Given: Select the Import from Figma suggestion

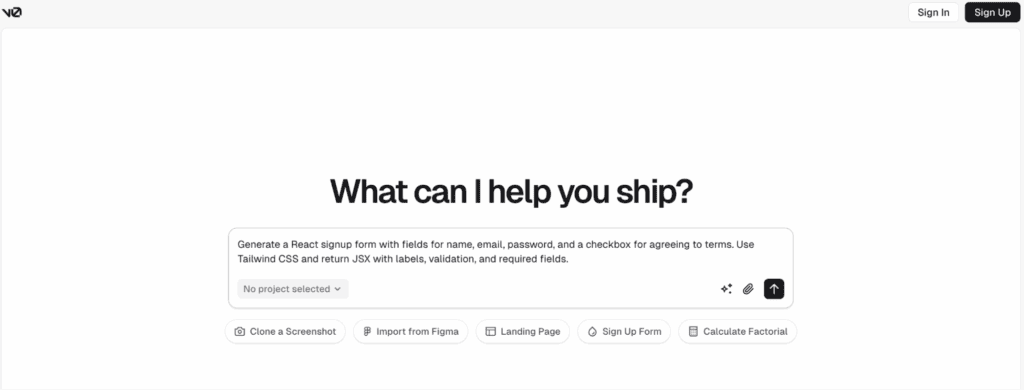Looking at the screenshot, I should pyautogui.click(x=411, y=332).
